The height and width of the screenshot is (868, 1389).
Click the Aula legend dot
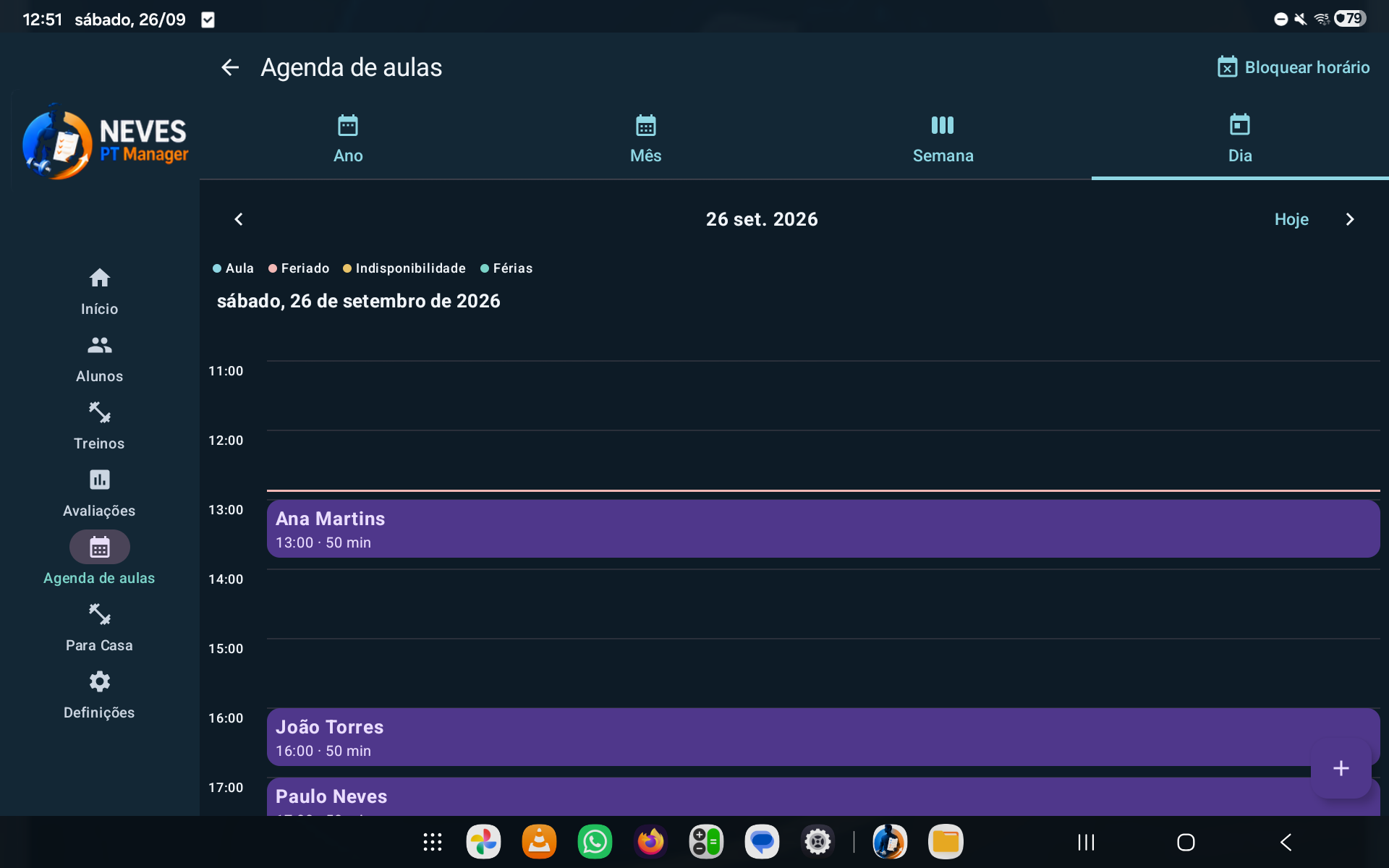point(217,268)
